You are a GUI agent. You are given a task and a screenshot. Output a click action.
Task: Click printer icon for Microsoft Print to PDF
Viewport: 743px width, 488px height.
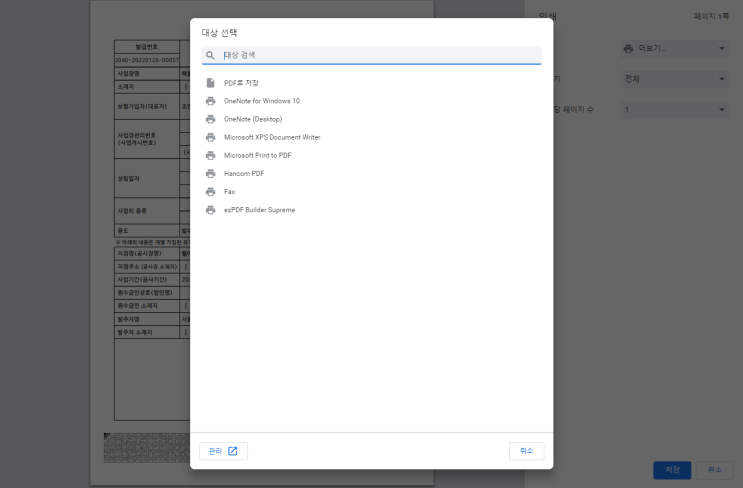[x=210, y=155]
